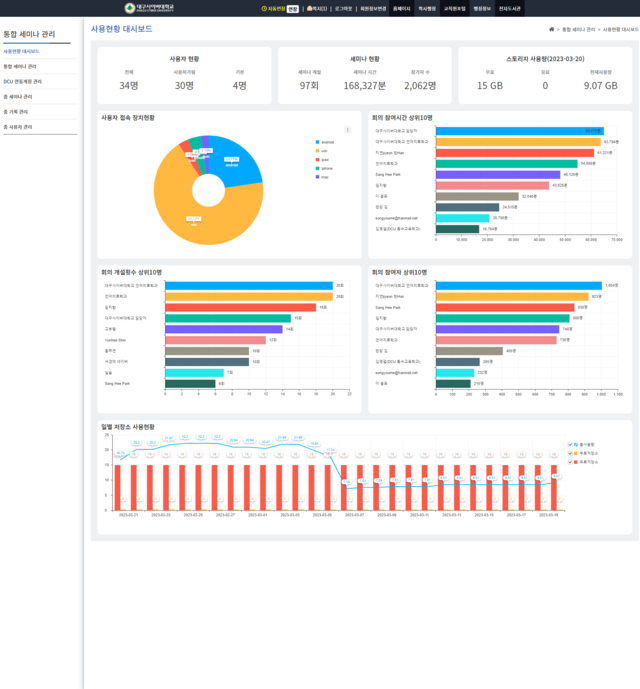640x689 pixels.
Task: Click the 로그아웃 logout link
Action: tap(343, 8)
